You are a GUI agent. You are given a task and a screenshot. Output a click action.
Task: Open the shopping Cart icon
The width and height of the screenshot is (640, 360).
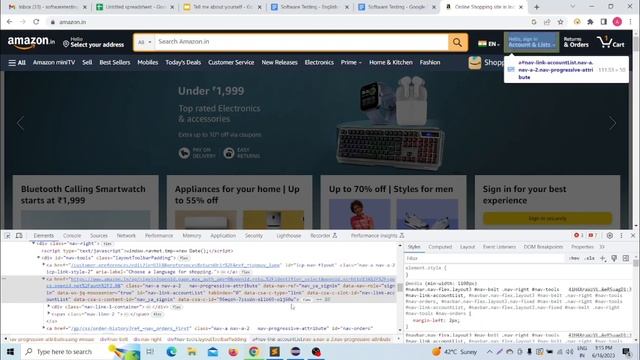(x=611, y=42)
